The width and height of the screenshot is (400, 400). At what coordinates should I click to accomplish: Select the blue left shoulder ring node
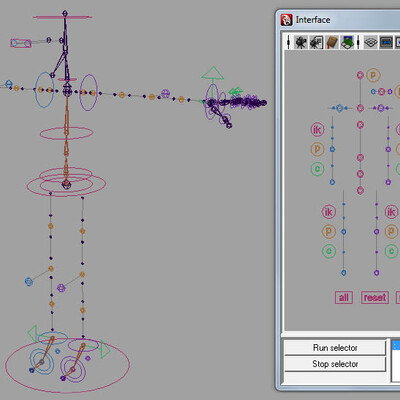coord(339,108)
